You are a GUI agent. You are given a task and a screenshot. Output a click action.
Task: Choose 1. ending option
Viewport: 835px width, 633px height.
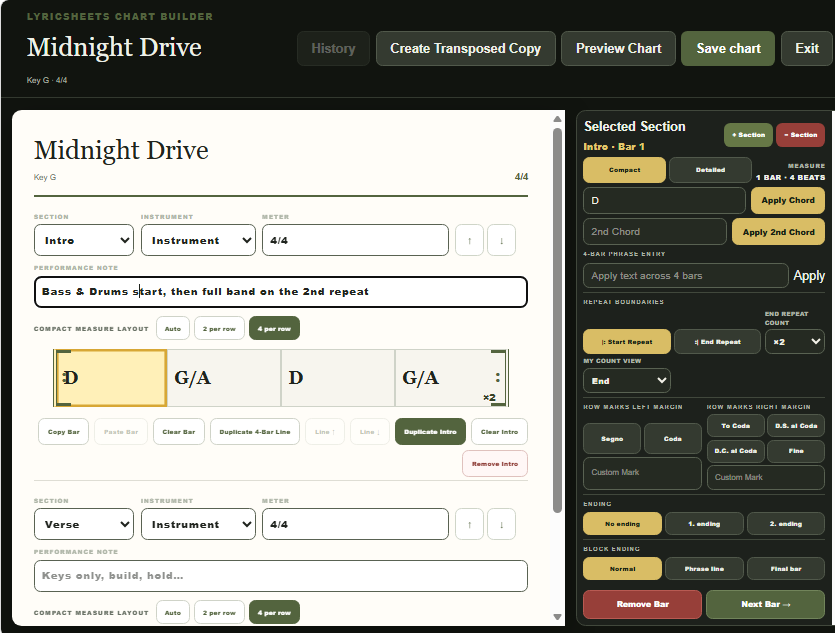(704, 524)
